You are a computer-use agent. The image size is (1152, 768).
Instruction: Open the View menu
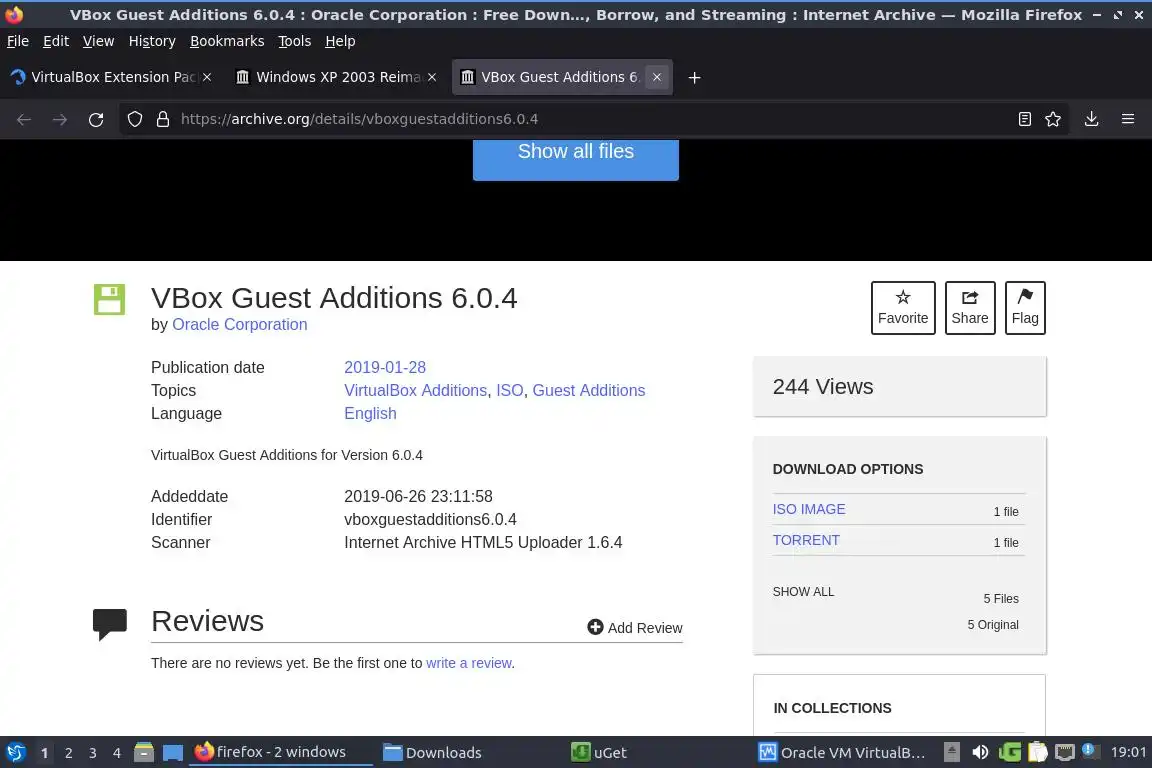[98, 41]
